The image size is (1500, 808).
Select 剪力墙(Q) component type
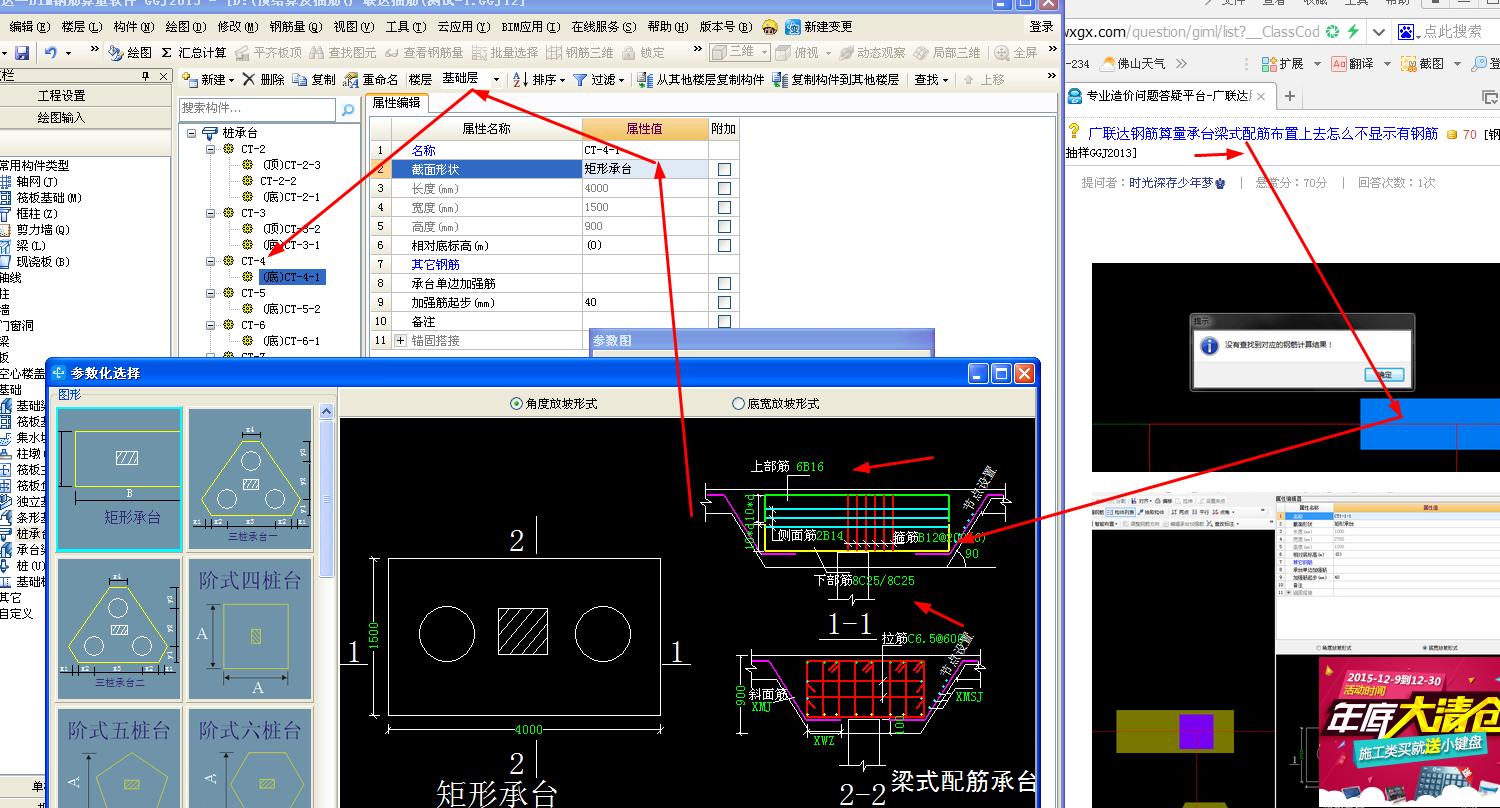[34, 229]
